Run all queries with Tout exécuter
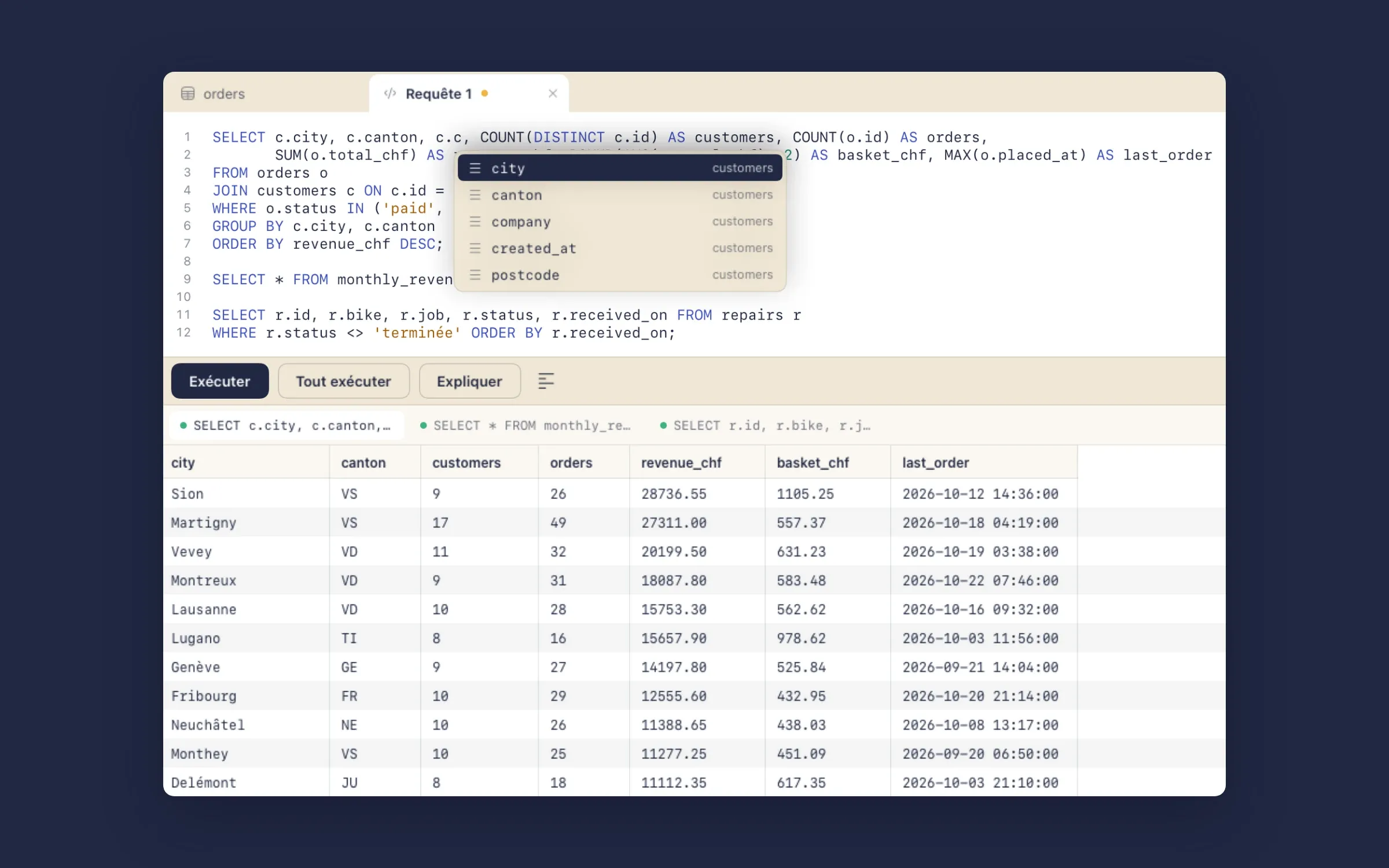Image resolution: width=1389 pixels, height=868 pixels. 344,381
